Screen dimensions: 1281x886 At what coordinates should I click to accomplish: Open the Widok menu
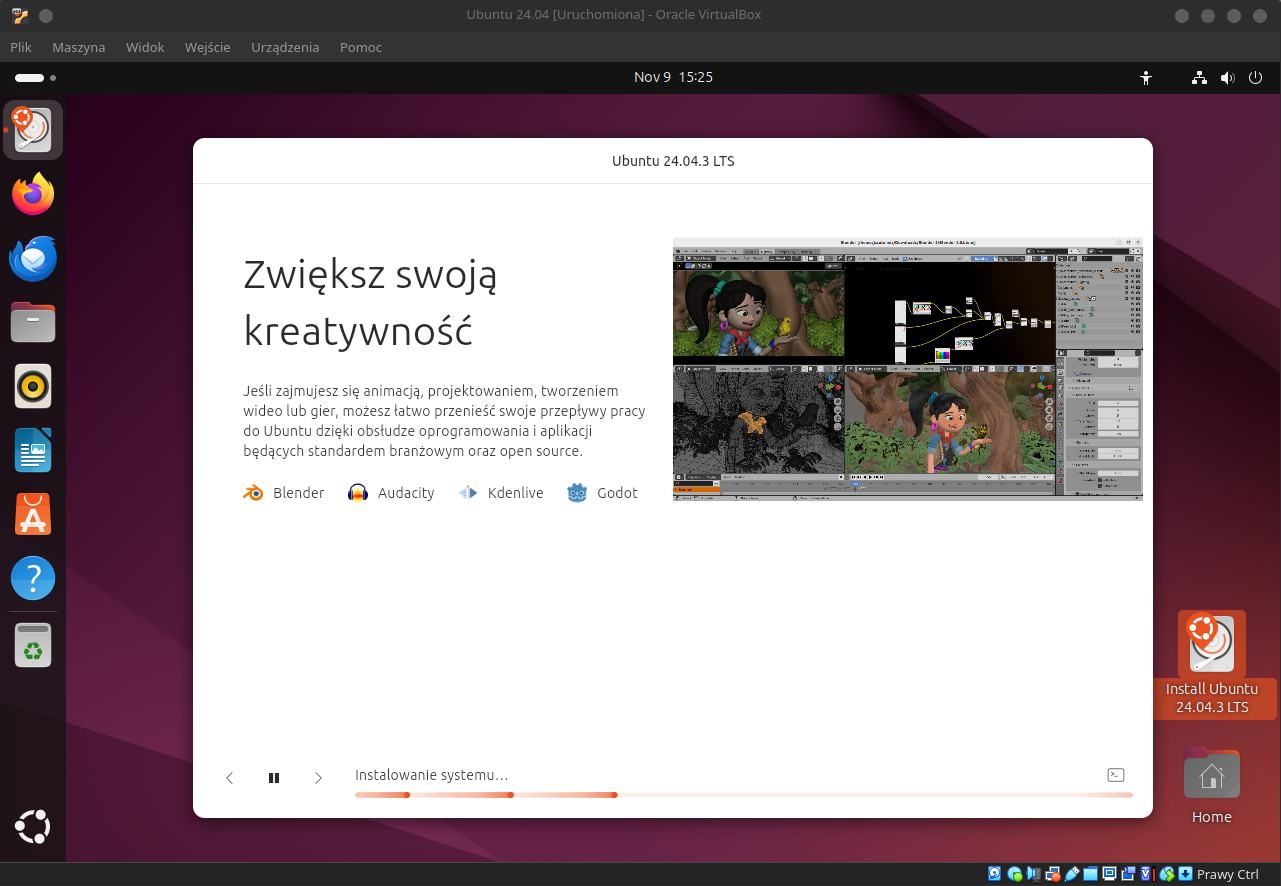pyautogui.click(x=145, y=47)
